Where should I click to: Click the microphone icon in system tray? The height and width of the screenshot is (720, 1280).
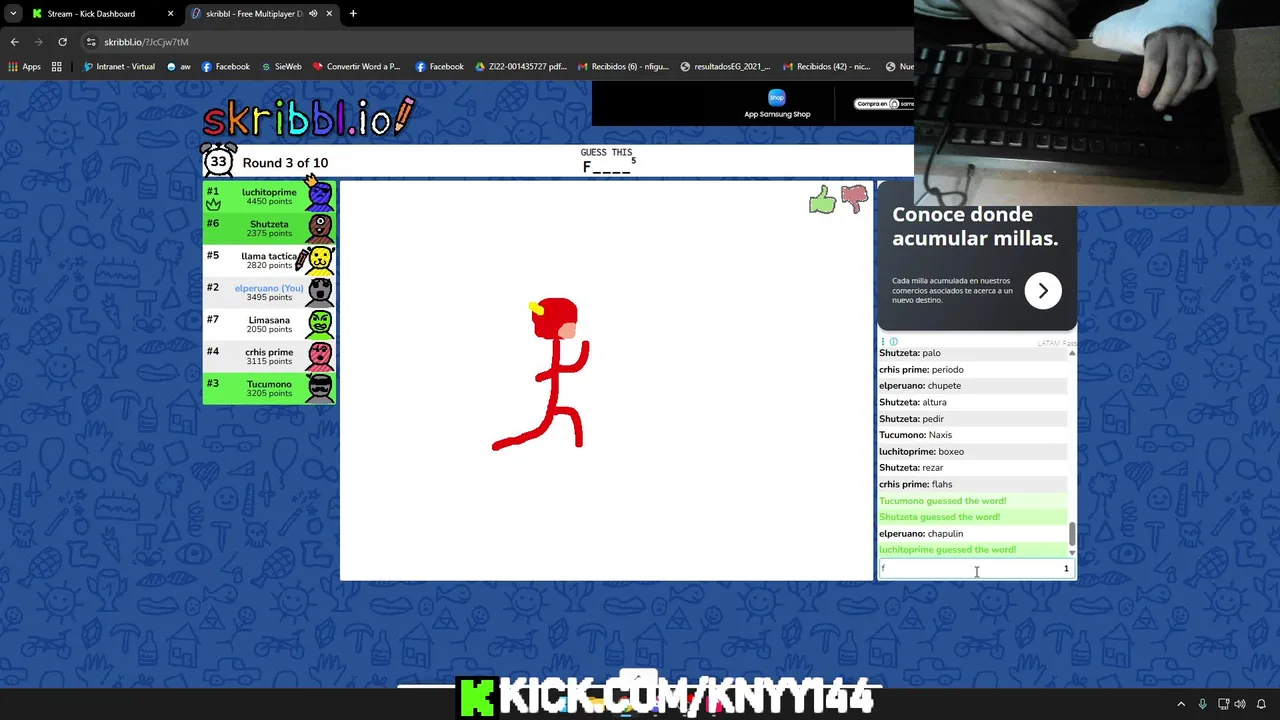[x=1203, y=704]
